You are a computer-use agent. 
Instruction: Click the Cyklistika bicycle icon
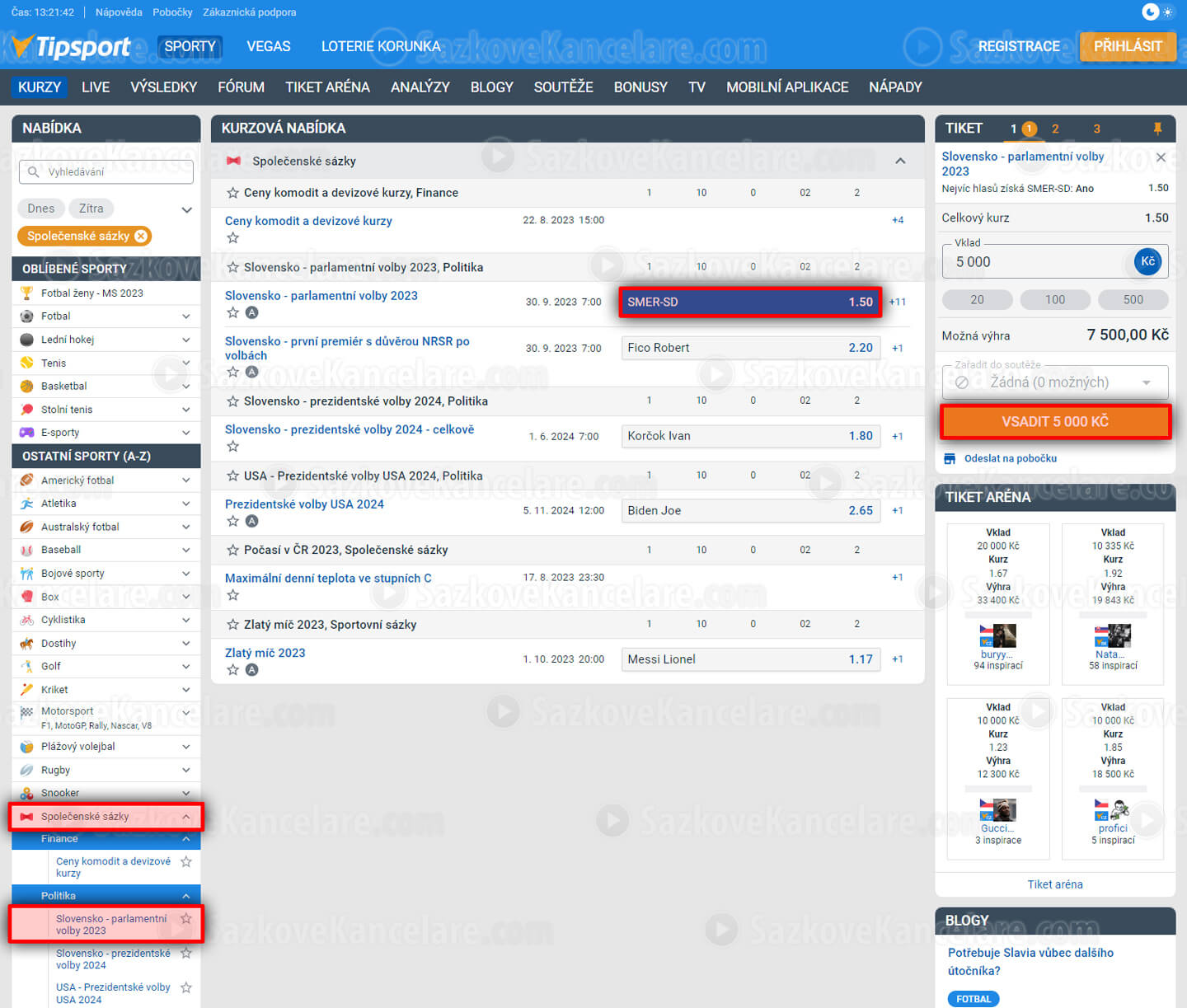point(26,619)
